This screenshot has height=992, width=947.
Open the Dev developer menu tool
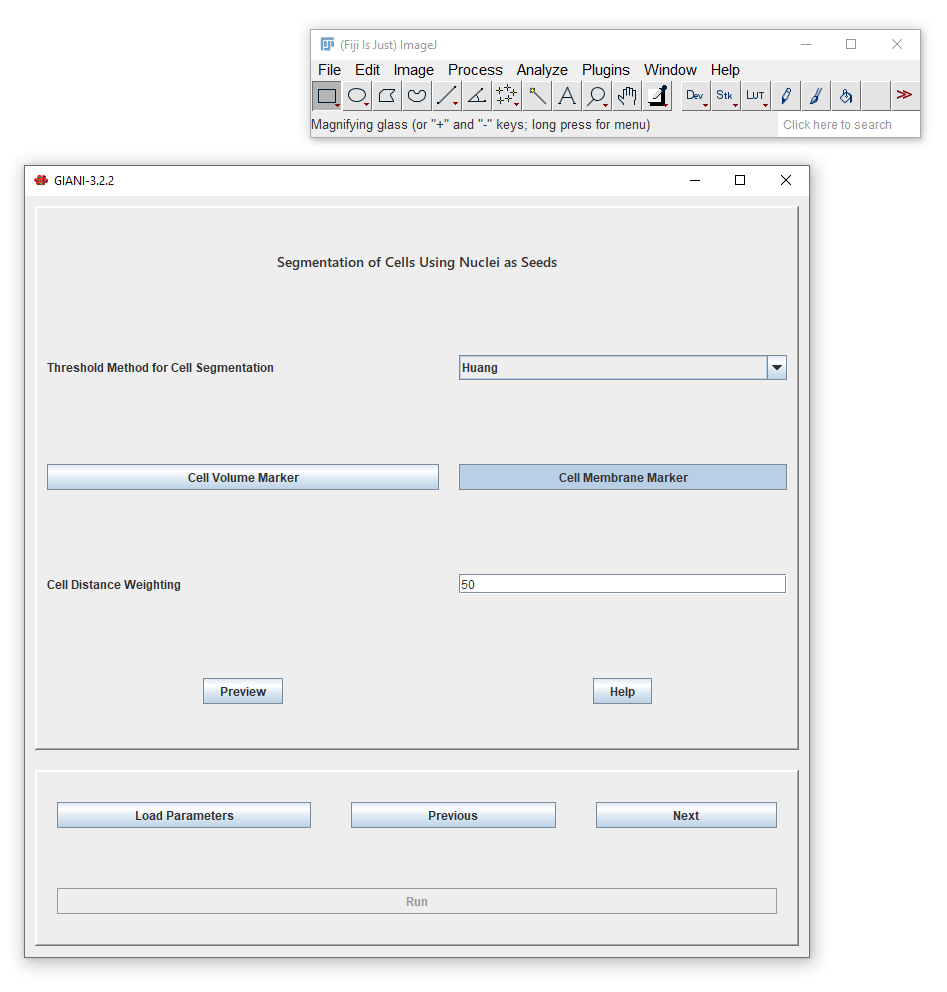click(x=695, y=96)
